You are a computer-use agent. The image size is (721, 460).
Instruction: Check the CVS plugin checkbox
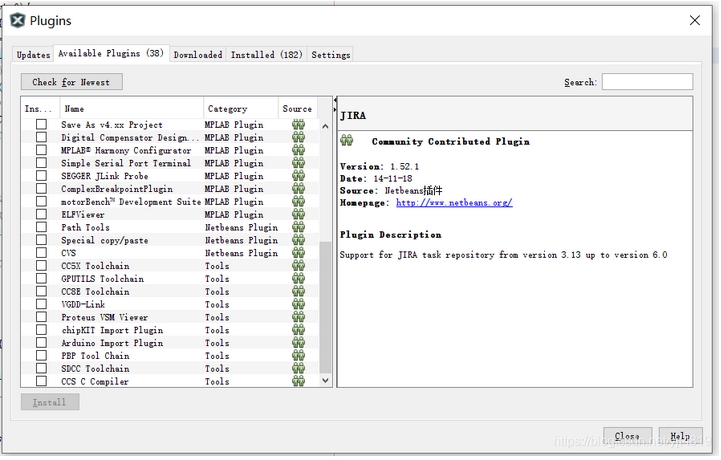tap(41, 253)
